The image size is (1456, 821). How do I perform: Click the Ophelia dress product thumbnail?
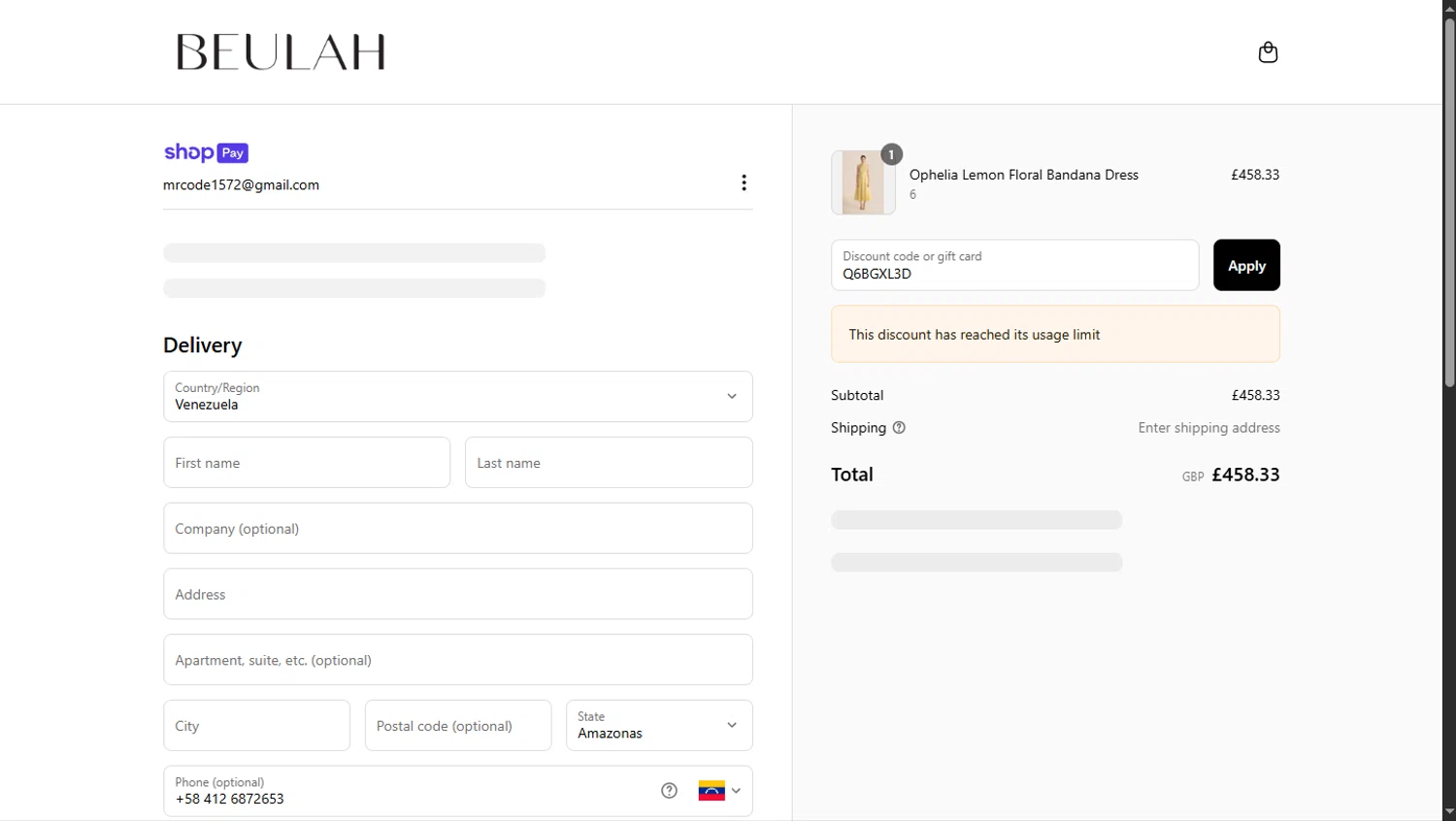863,182
